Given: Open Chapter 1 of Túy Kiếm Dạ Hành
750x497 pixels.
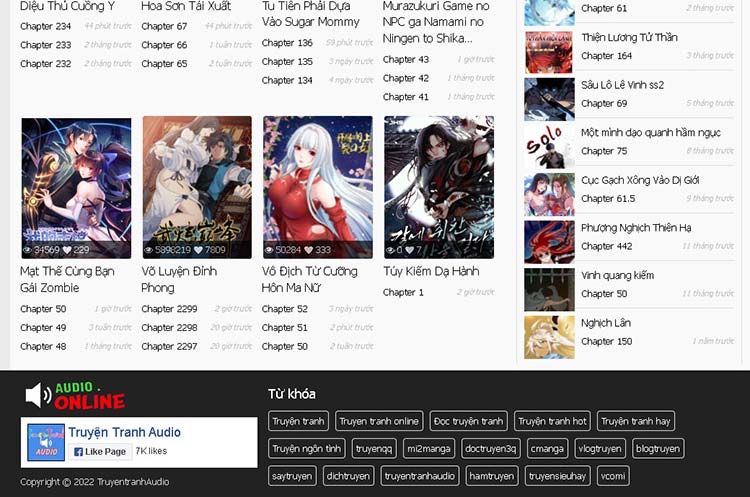Looking at the screenshot, I should click(x=403, y=292).
